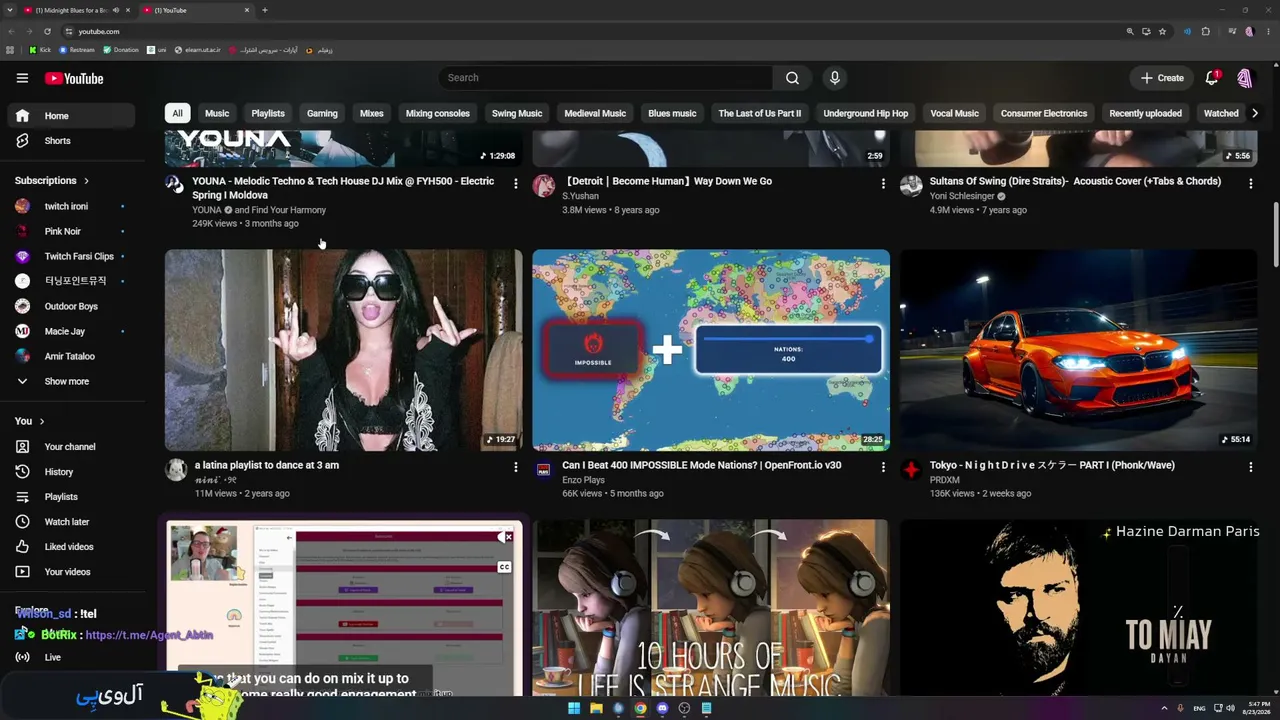The height and width of the screenshot is (720, 1280).
Task: Open the Windows Start menu
Action: (574, 709)
